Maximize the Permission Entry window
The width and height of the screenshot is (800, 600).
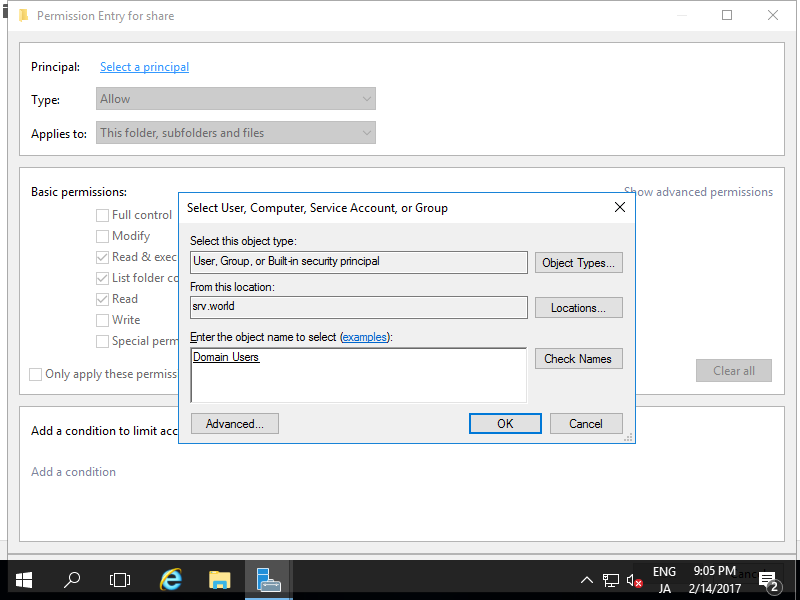(727, 15)
